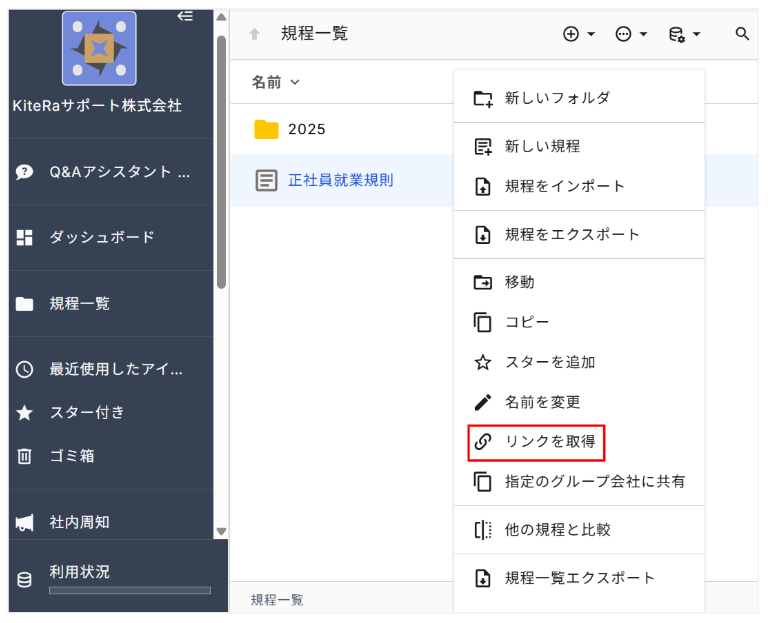Viewport: 768px width, 623px height.
Task: Open 最近使用したアイ… list
Action: coord(116,369)
